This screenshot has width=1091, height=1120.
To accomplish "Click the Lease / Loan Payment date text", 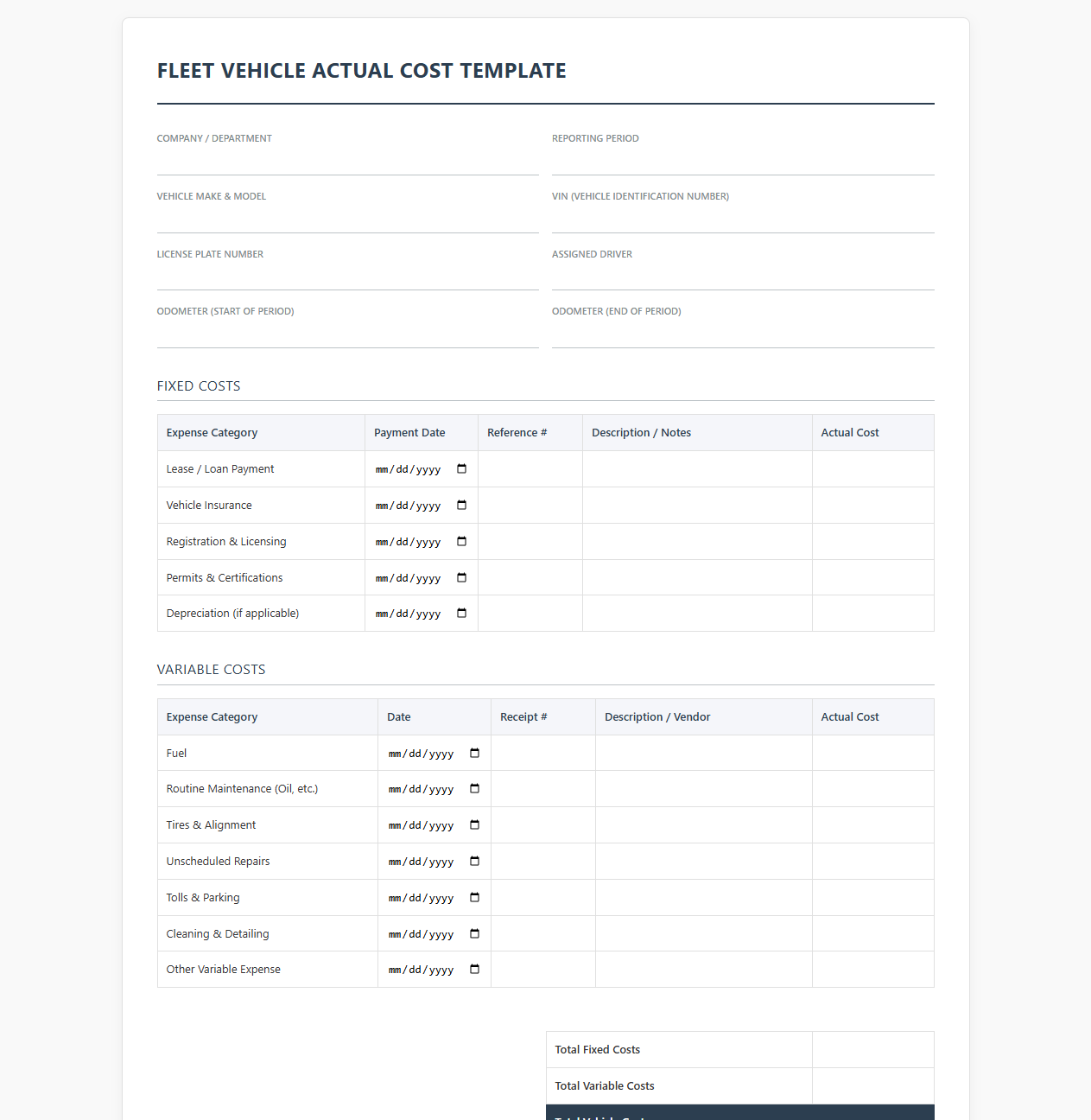I will pos(409,469).
